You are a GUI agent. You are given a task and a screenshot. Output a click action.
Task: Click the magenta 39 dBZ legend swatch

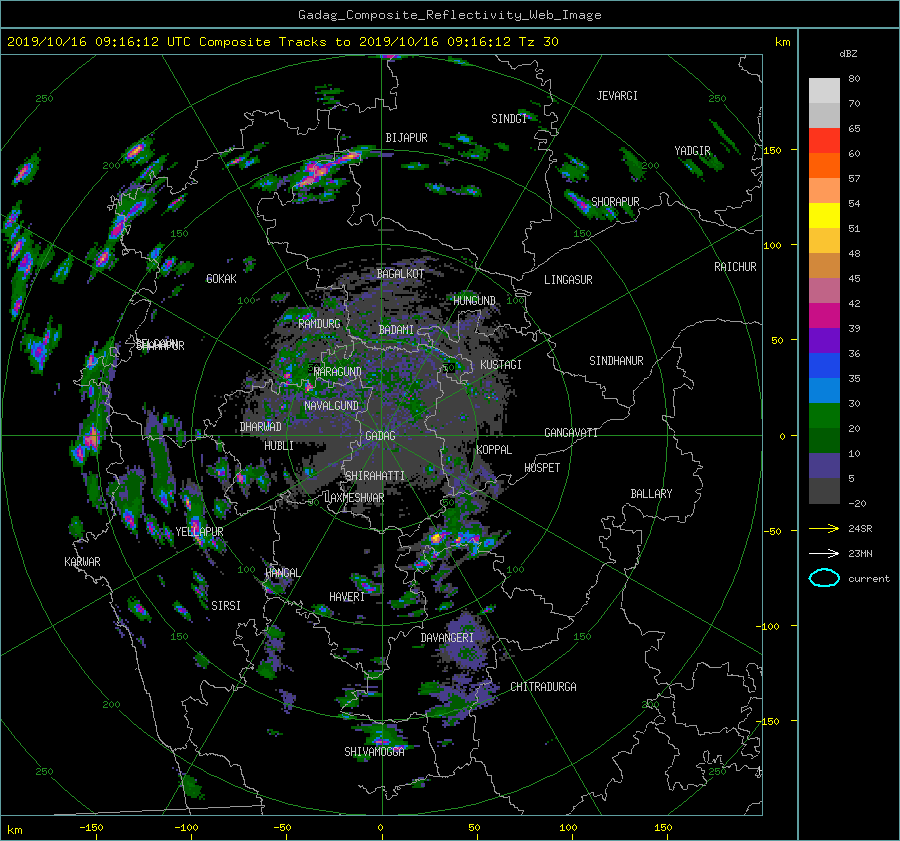click(x=824, y=315)
